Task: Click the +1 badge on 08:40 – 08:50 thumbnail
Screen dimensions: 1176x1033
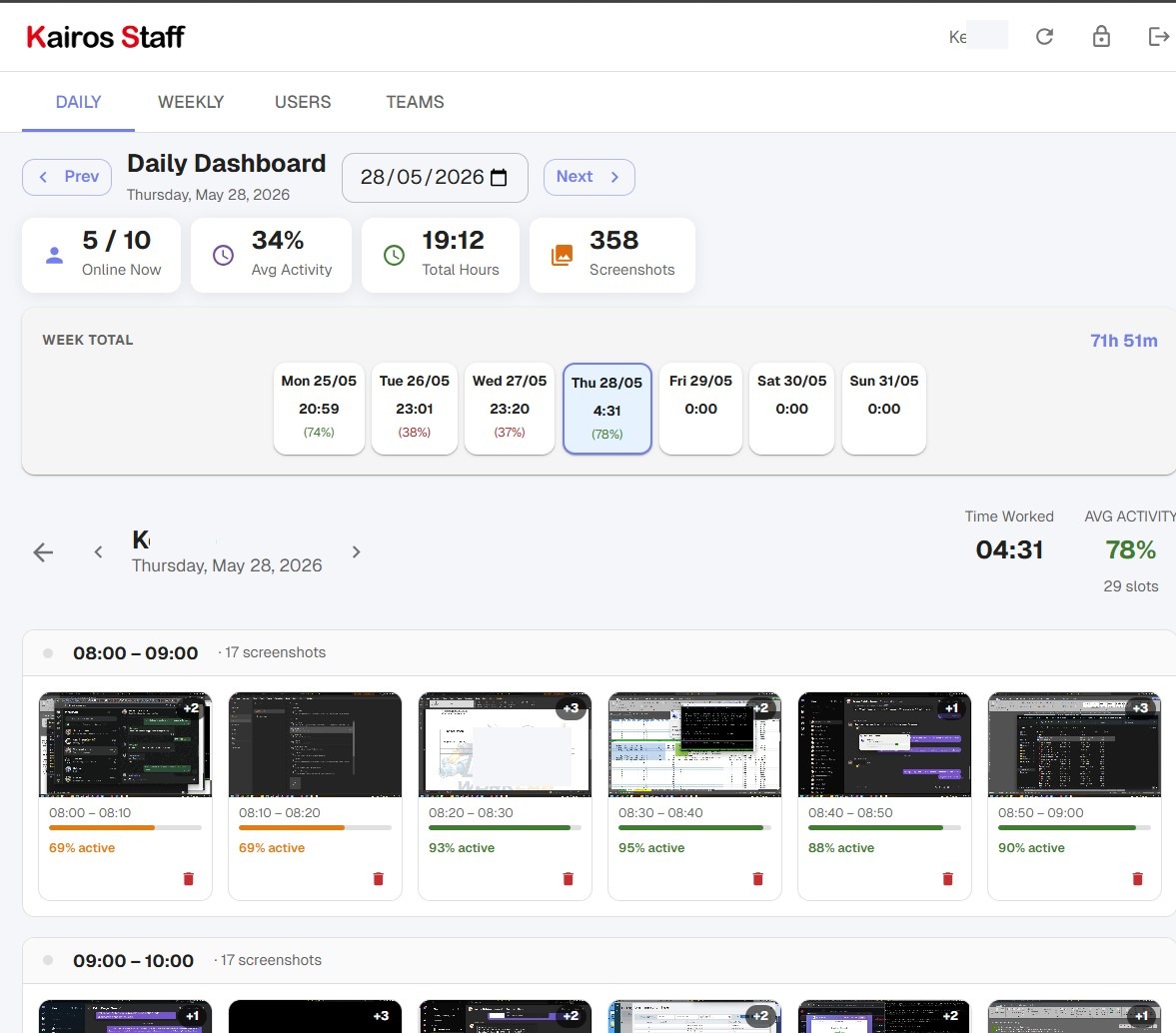Action: point(951,707)
